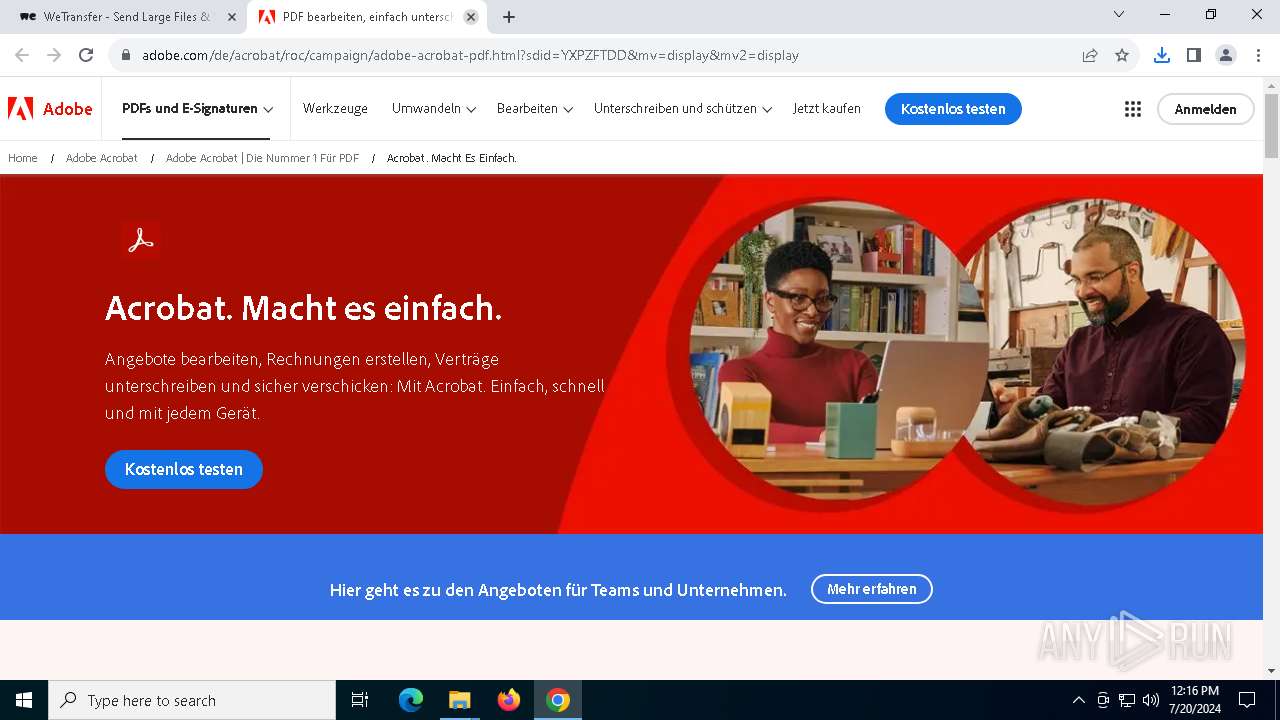
Task: Share this page from the address bar
Action: tap(1090, 55)
